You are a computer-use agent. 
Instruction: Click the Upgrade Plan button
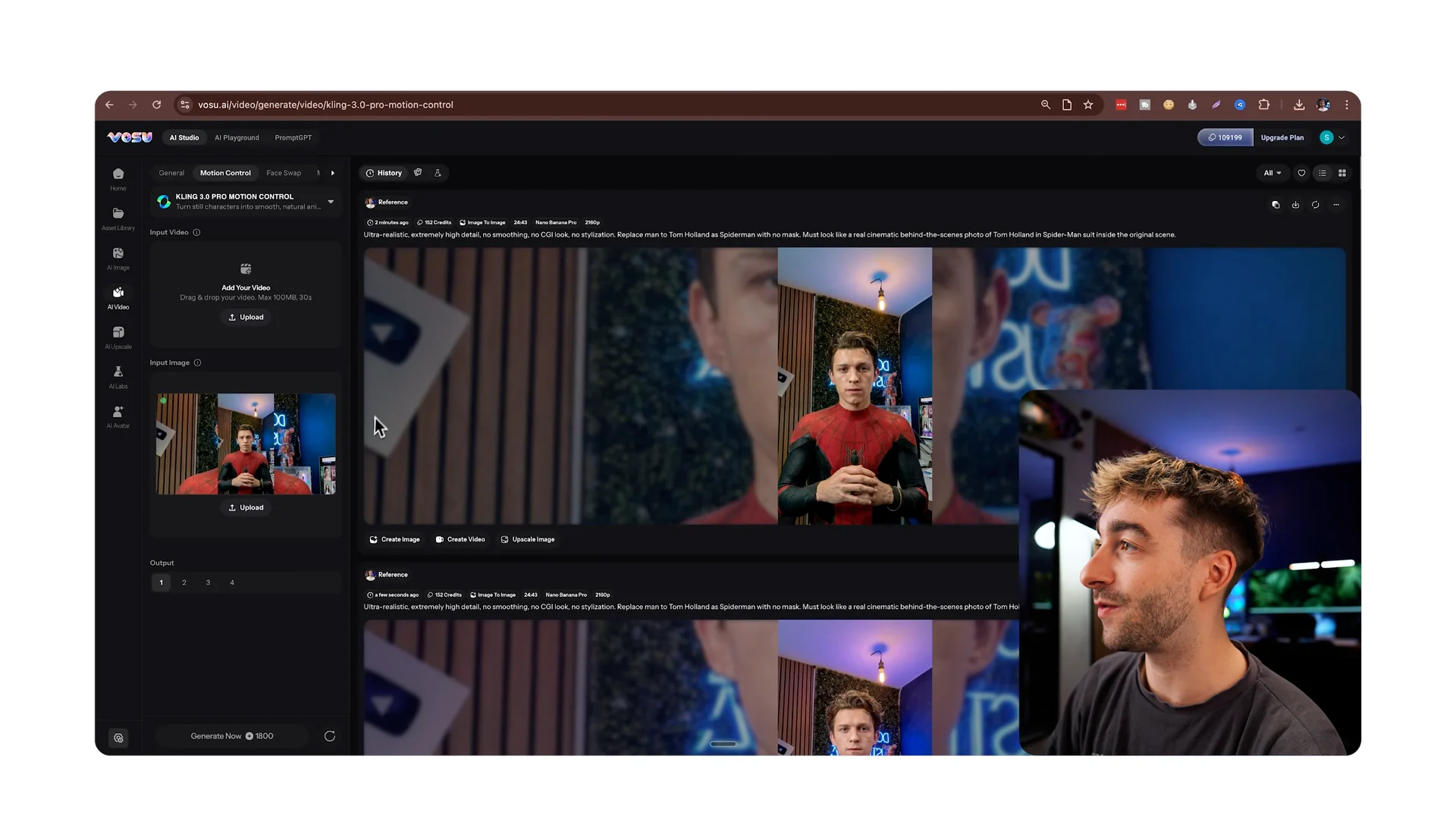coord(1282,138)
